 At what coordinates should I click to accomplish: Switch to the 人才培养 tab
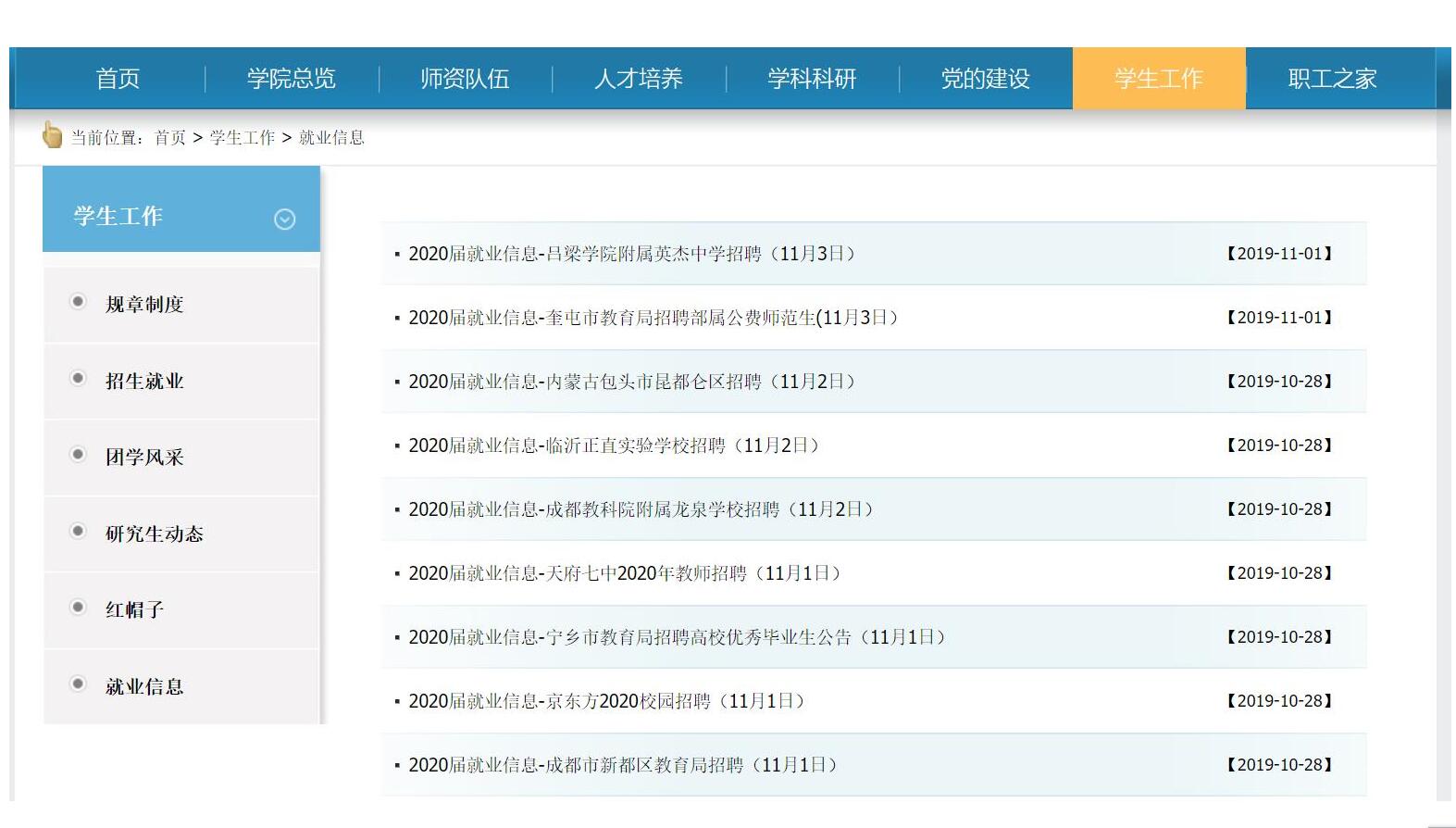tap(638, 79)
